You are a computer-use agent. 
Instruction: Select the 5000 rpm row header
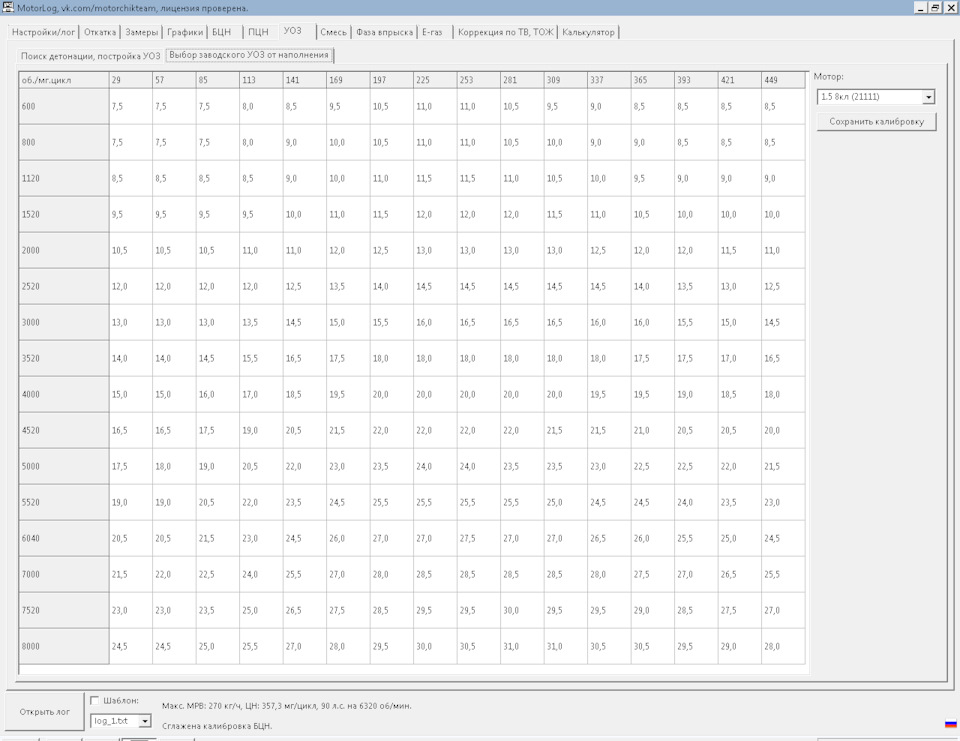[64, 466]
